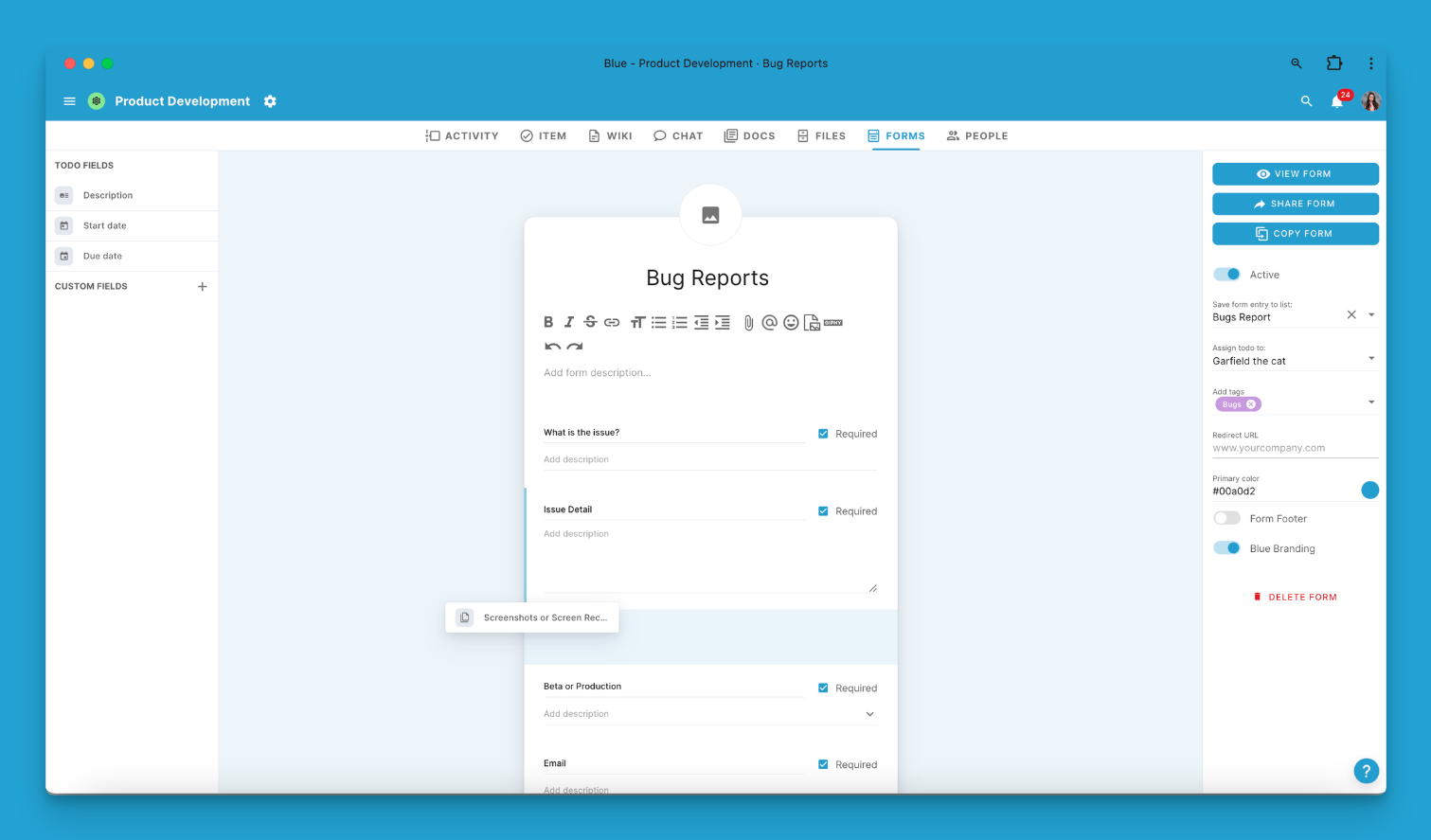The height and width of the screenshot is (840, 1431).
Task: Click the mention @ icon
Action: click(769, 323)
